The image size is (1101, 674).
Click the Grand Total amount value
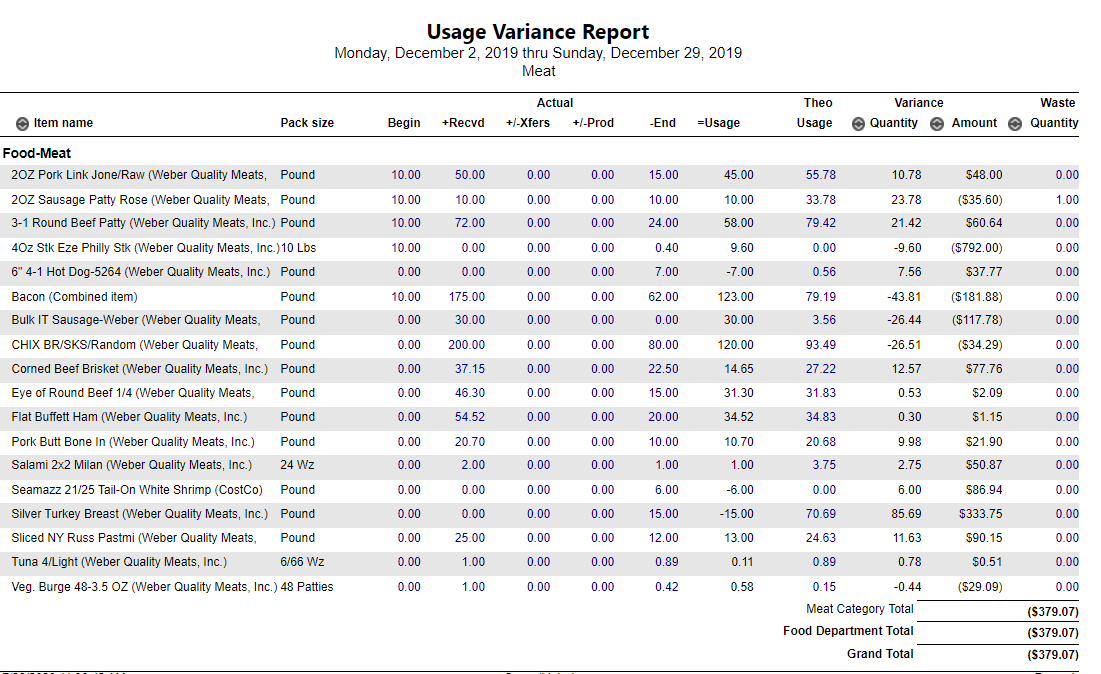point(1052,655)
